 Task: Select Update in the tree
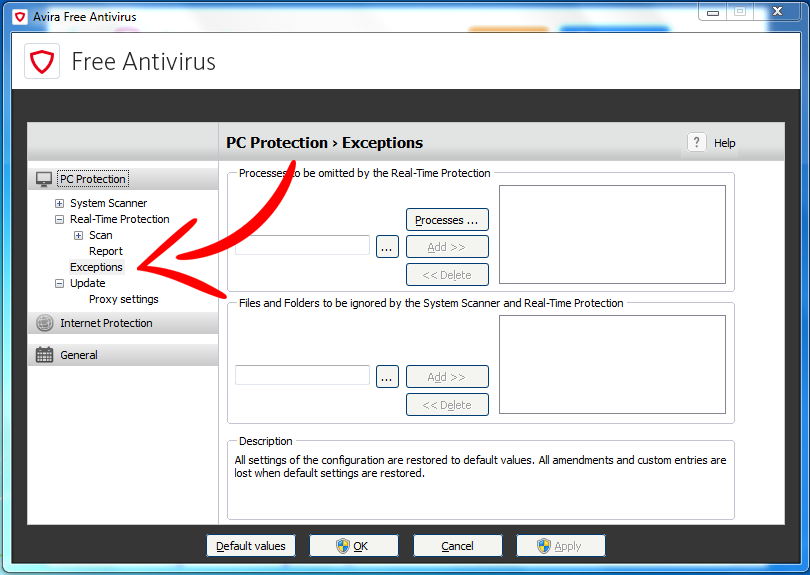(88, 283)
